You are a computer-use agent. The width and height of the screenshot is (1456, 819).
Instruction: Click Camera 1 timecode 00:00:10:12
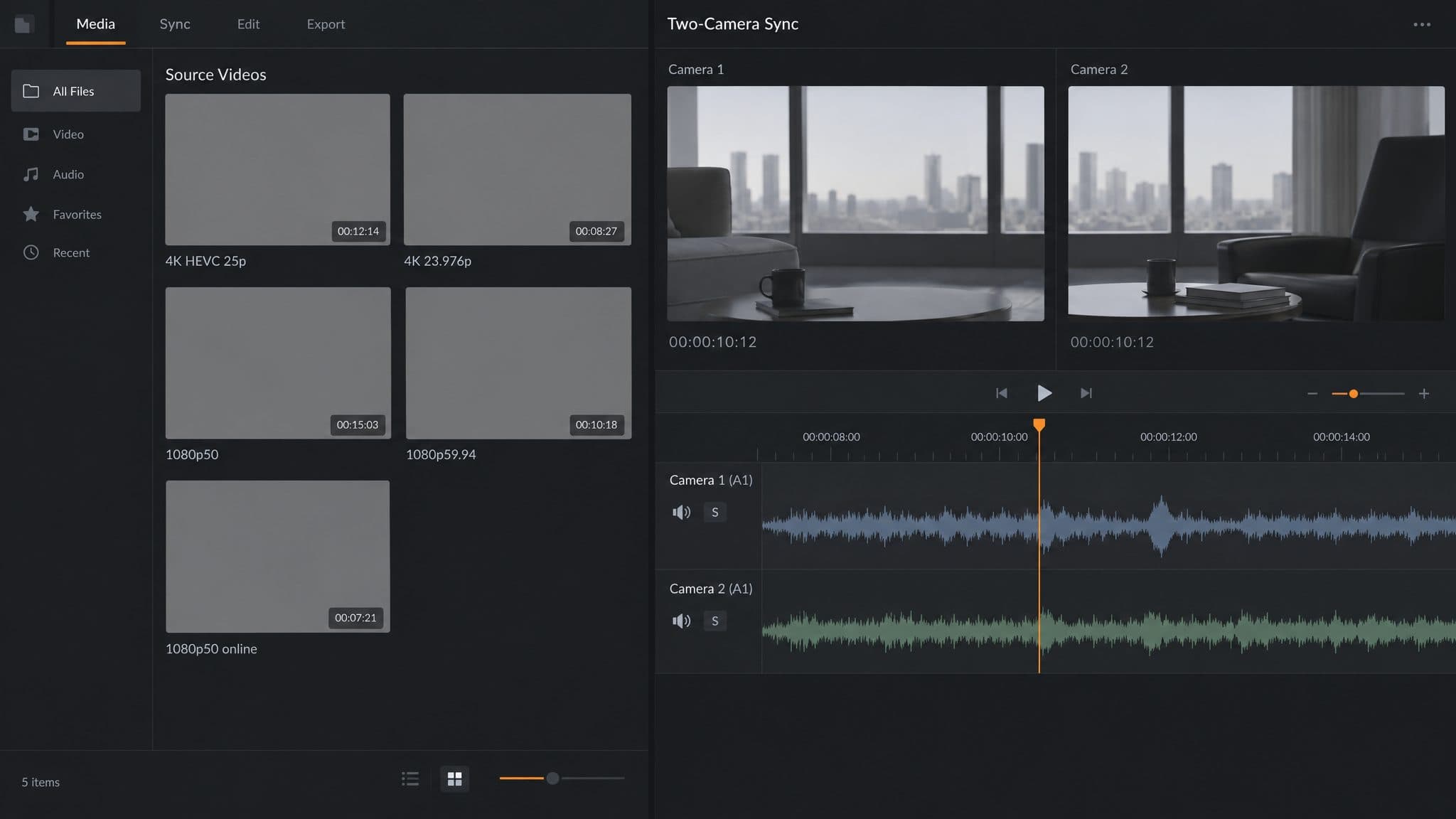click(x=712, y=342)
